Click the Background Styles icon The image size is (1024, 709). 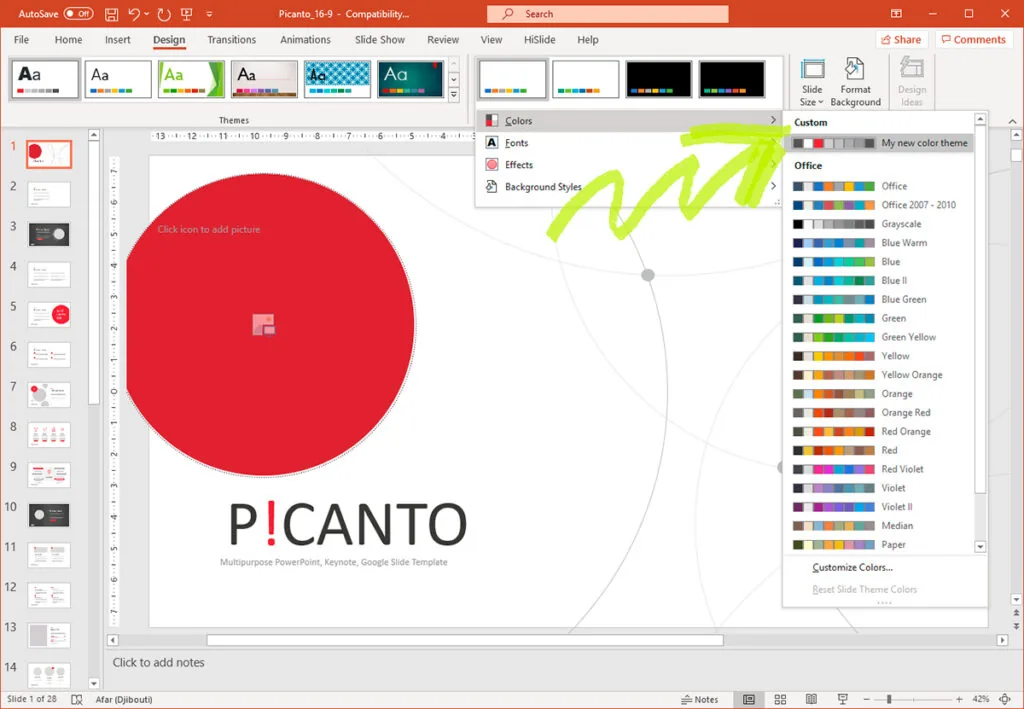click(x=492, y=187)
